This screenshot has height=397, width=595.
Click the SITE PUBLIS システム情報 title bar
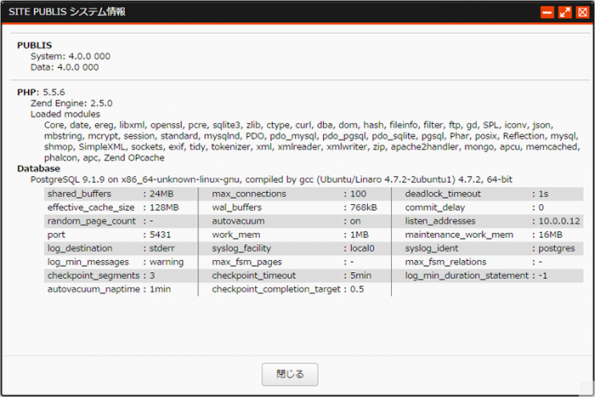[x=266, y=12]
